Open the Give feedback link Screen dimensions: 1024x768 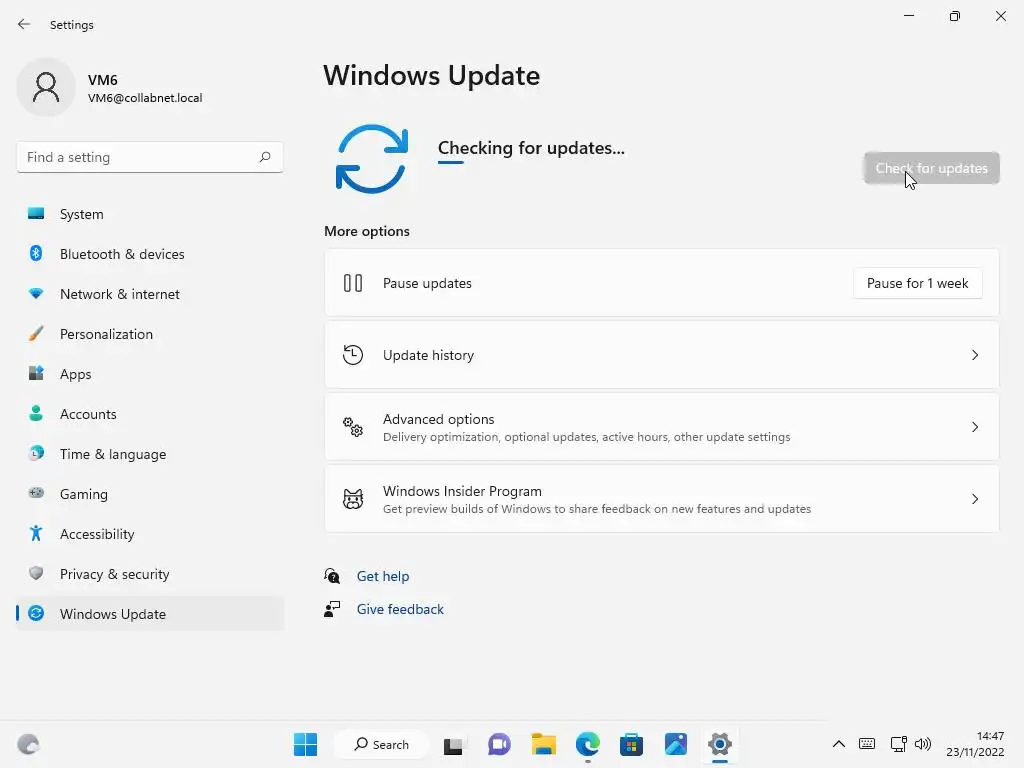(x=400, y=609)
